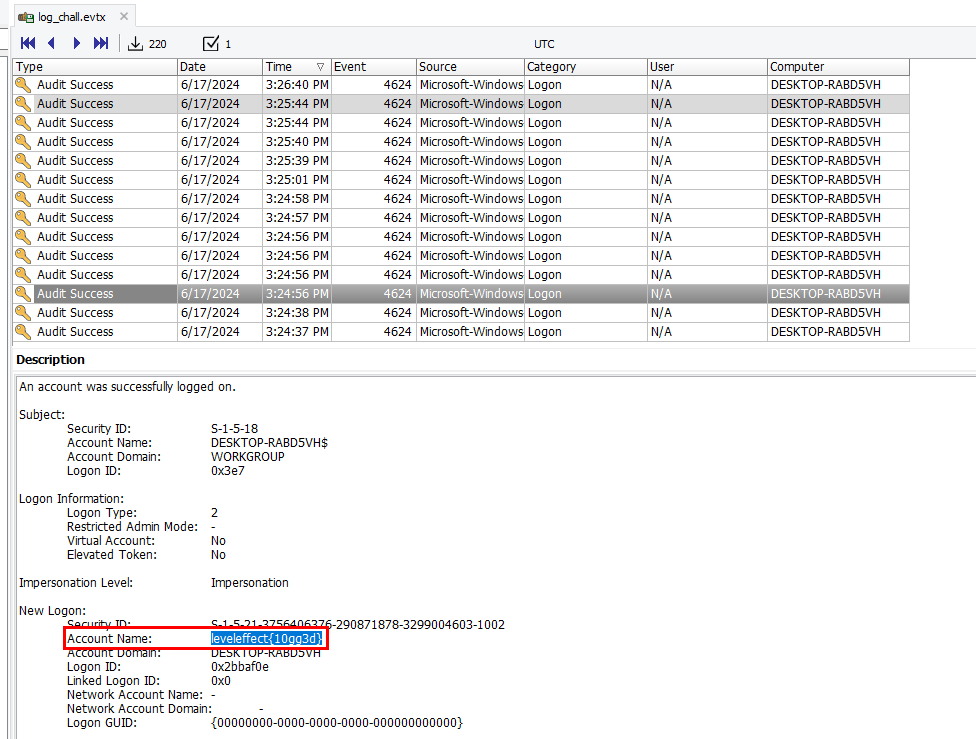Image resolution: width=976 pixels, height=739 pixels.
Task: Select the 3:26:40 PM Audit Success event
Action: click(75, 85)
